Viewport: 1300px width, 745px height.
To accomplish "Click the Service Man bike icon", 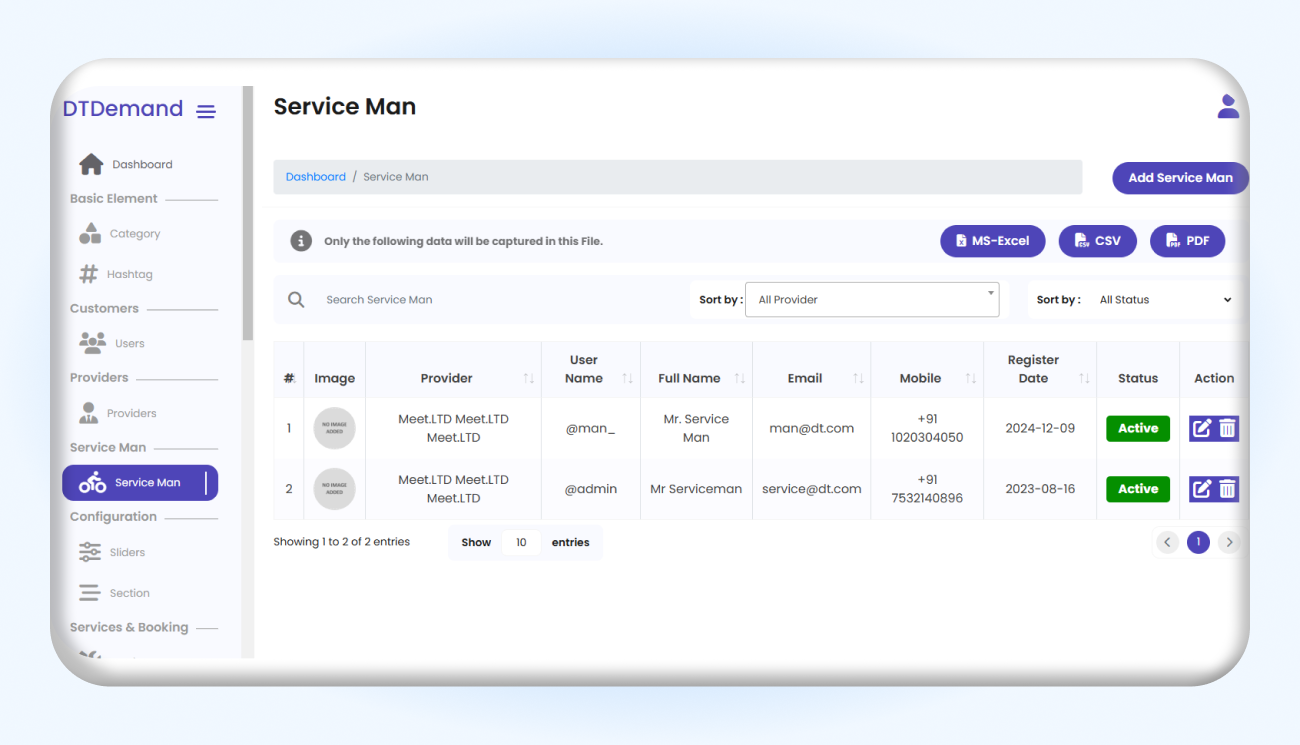I will point(92,482).
